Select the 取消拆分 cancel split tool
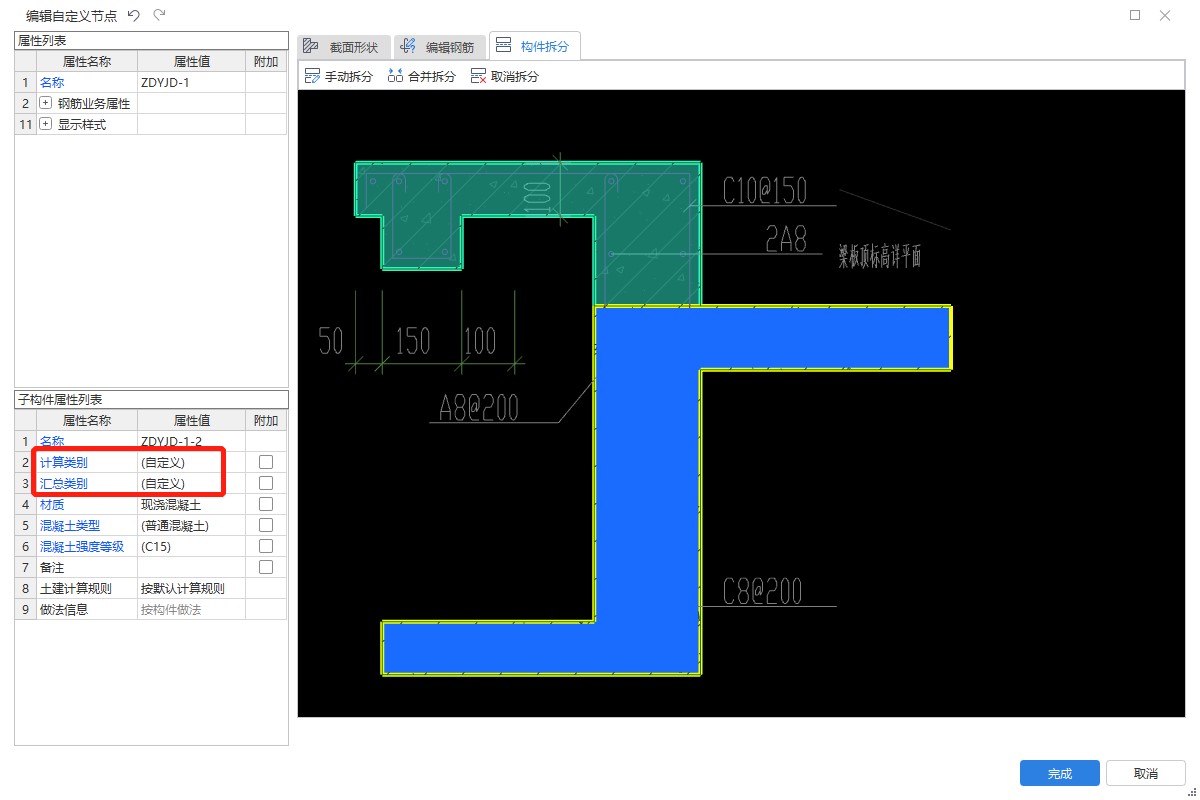The width and height of the screenshot is (1200, 800). 504,76
